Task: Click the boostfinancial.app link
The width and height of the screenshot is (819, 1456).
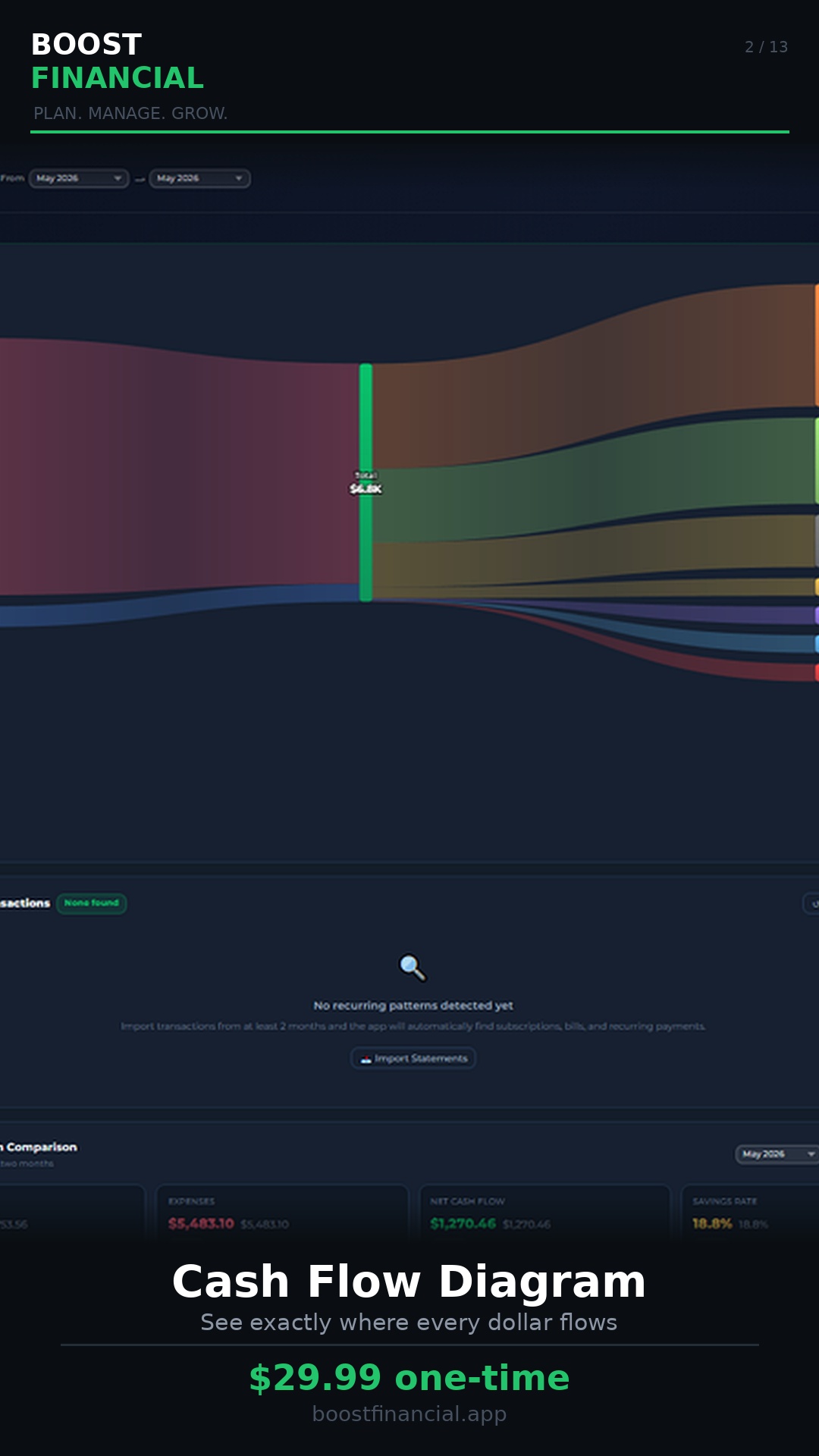Action: click(409, 1414)
